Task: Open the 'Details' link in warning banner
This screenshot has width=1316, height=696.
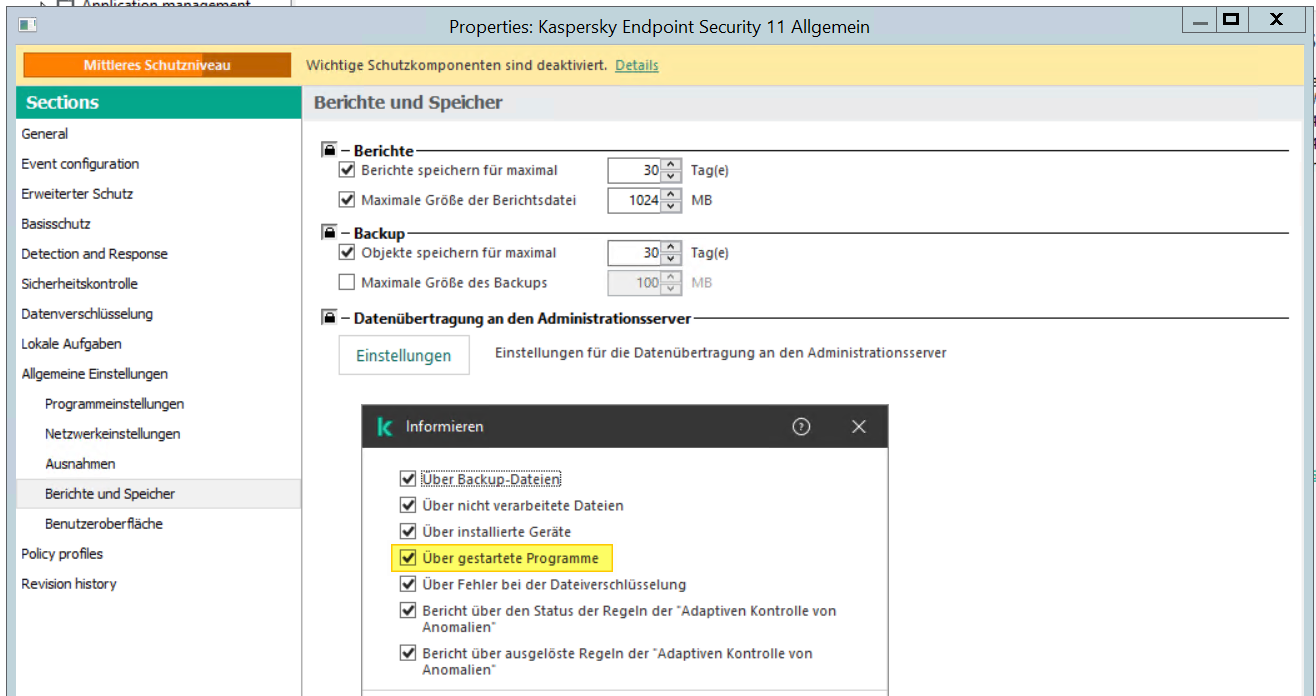Action: click(x=637, y=66)
